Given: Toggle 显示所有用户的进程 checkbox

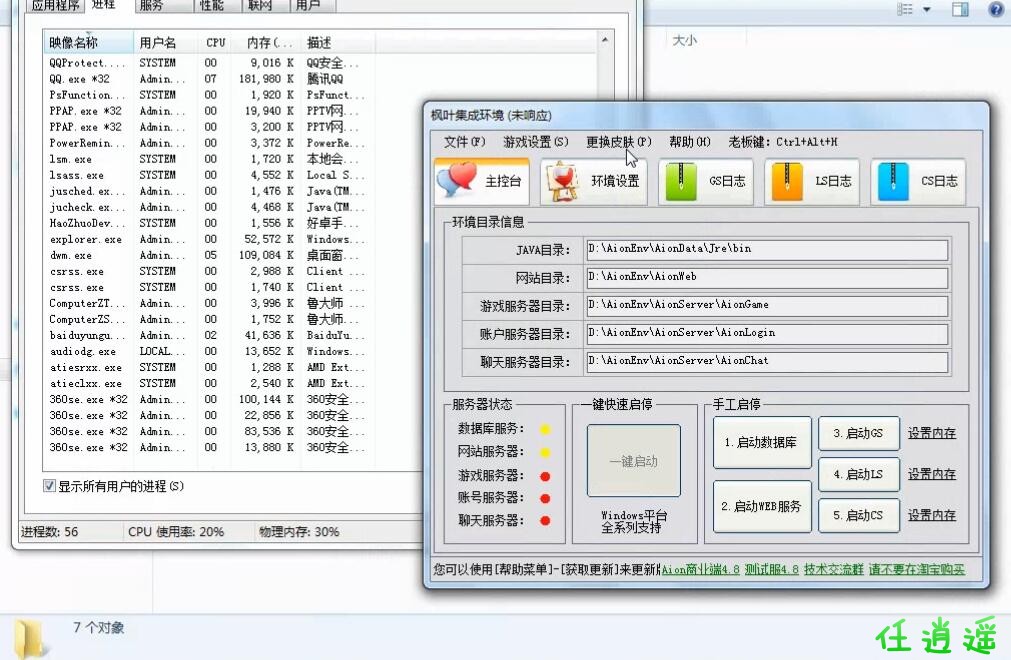Looking at the screenshot, I should point(49,485).
